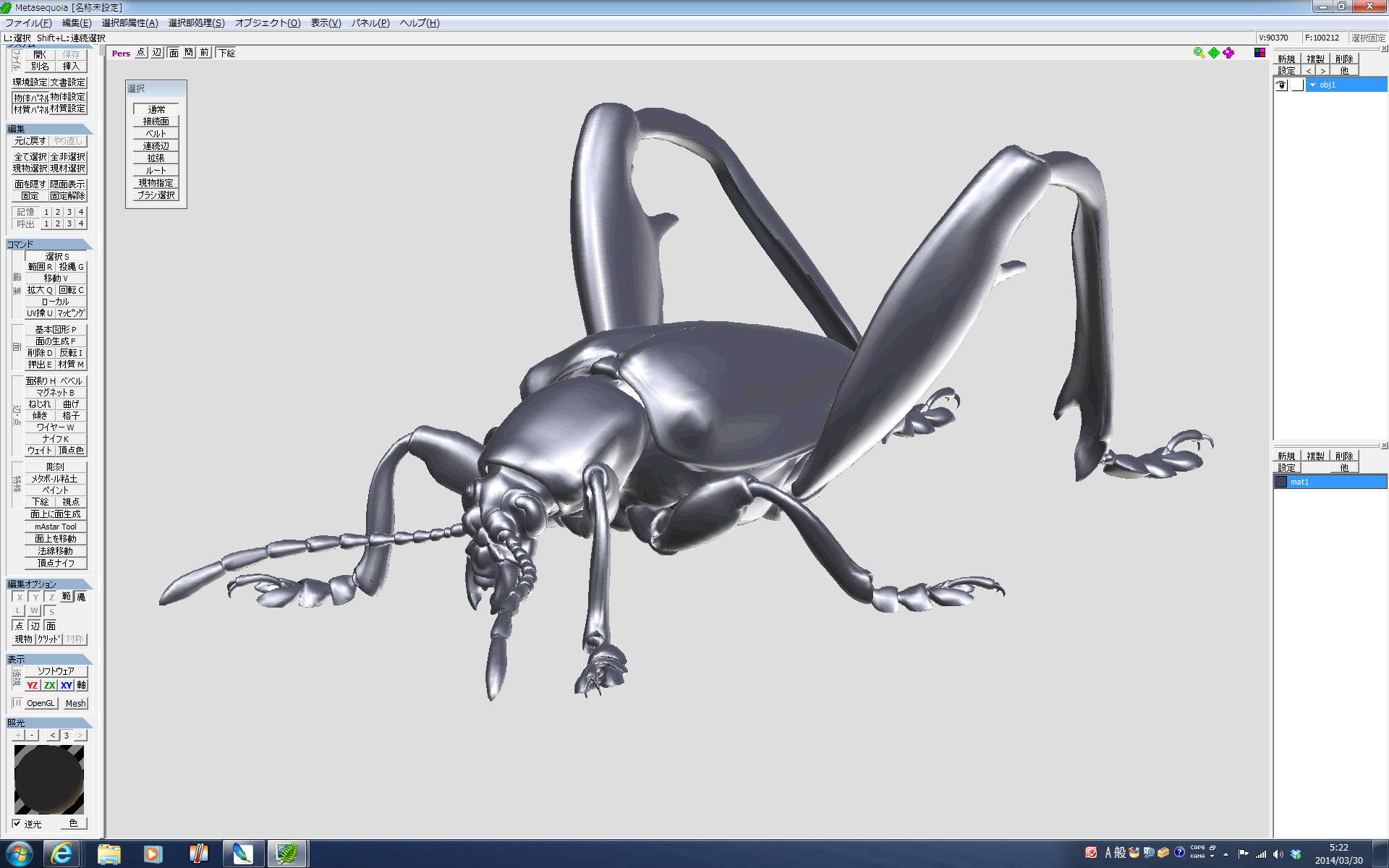This screenshot has width=1389, height=868.
Task: Click the yellow magnifier zoom view icon
Action: pos(1199,53)
